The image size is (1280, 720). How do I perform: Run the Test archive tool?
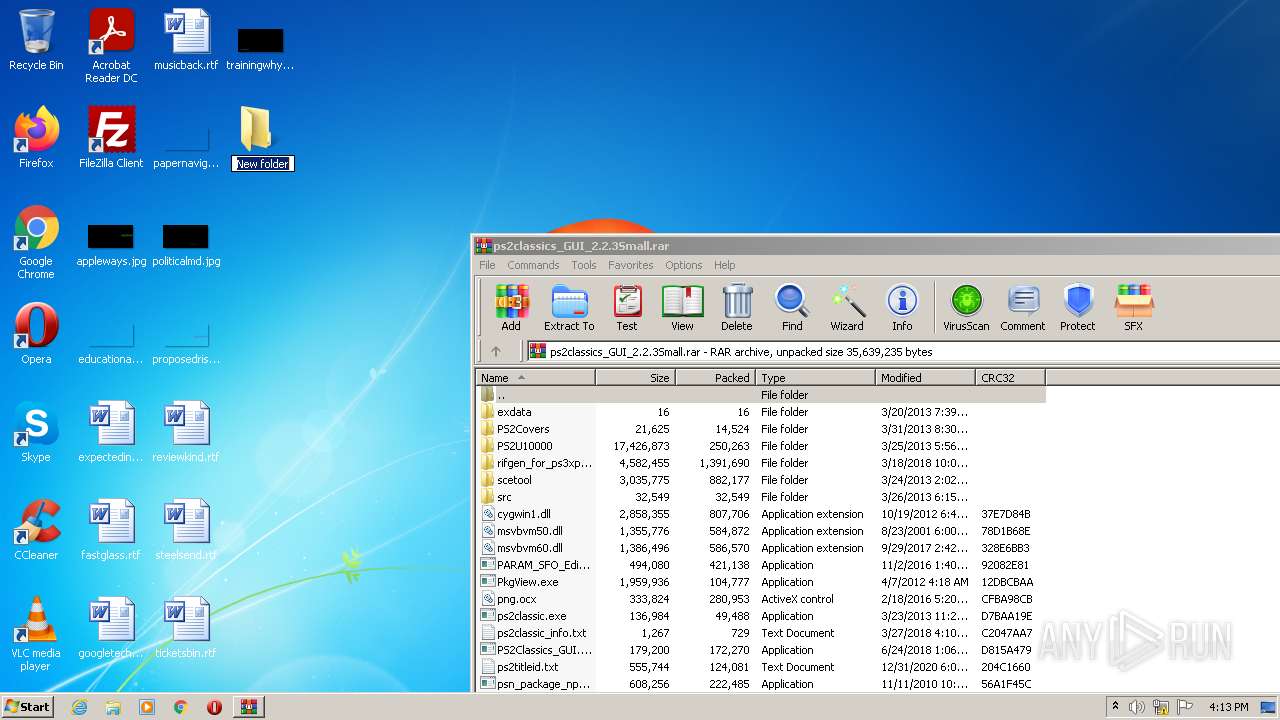click(x=627, y=308)
